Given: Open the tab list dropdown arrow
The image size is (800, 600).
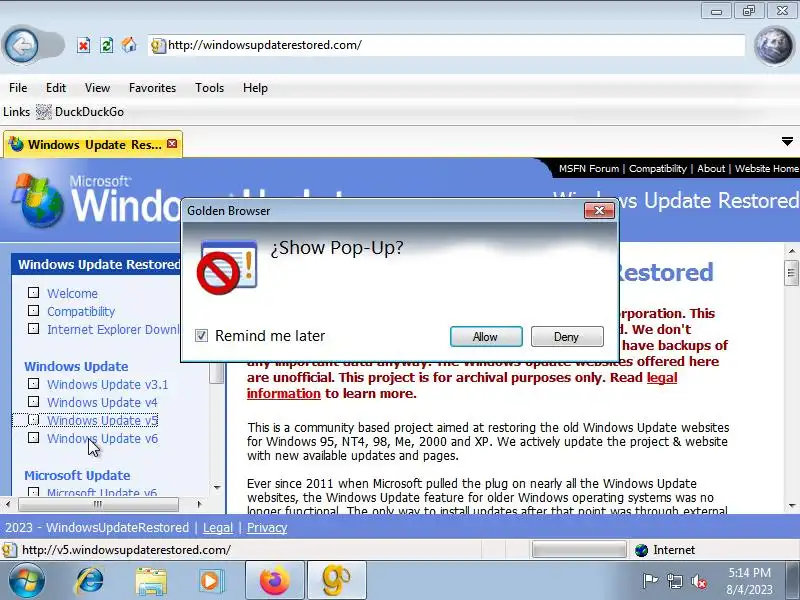Looking at the screenshot, I should (787, 141).
